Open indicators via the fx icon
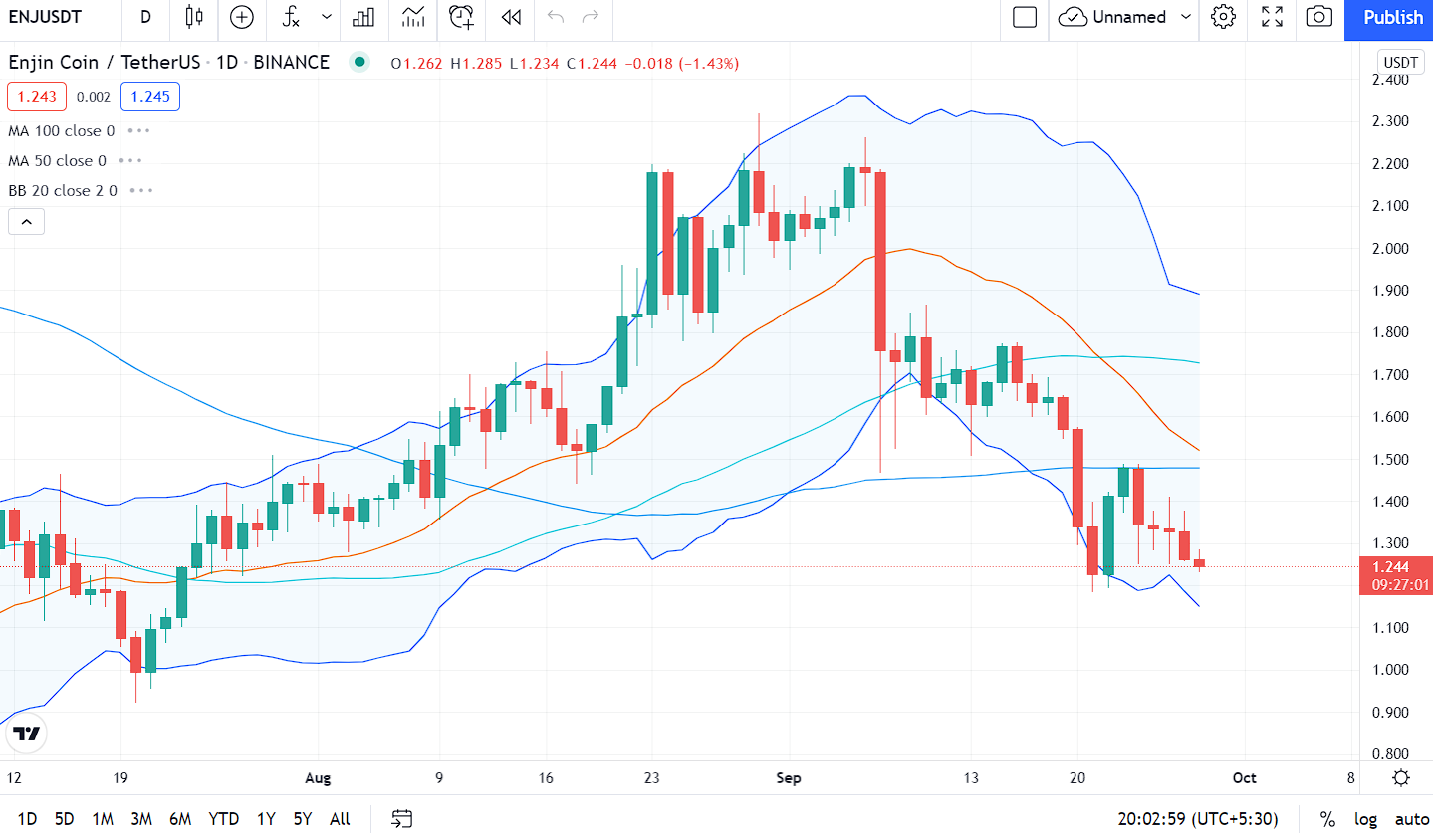The height and width of the screenshot is (840, 1433). click(x=291, y=17)
